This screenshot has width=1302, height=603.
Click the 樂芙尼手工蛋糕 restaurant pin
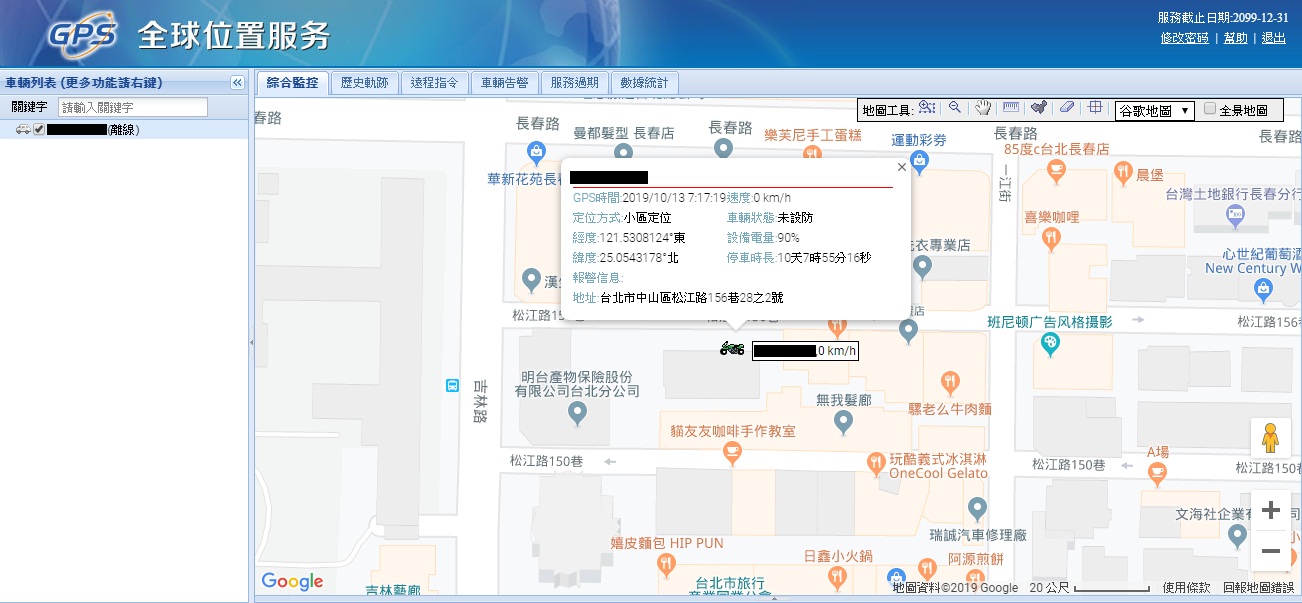(811, 153)
